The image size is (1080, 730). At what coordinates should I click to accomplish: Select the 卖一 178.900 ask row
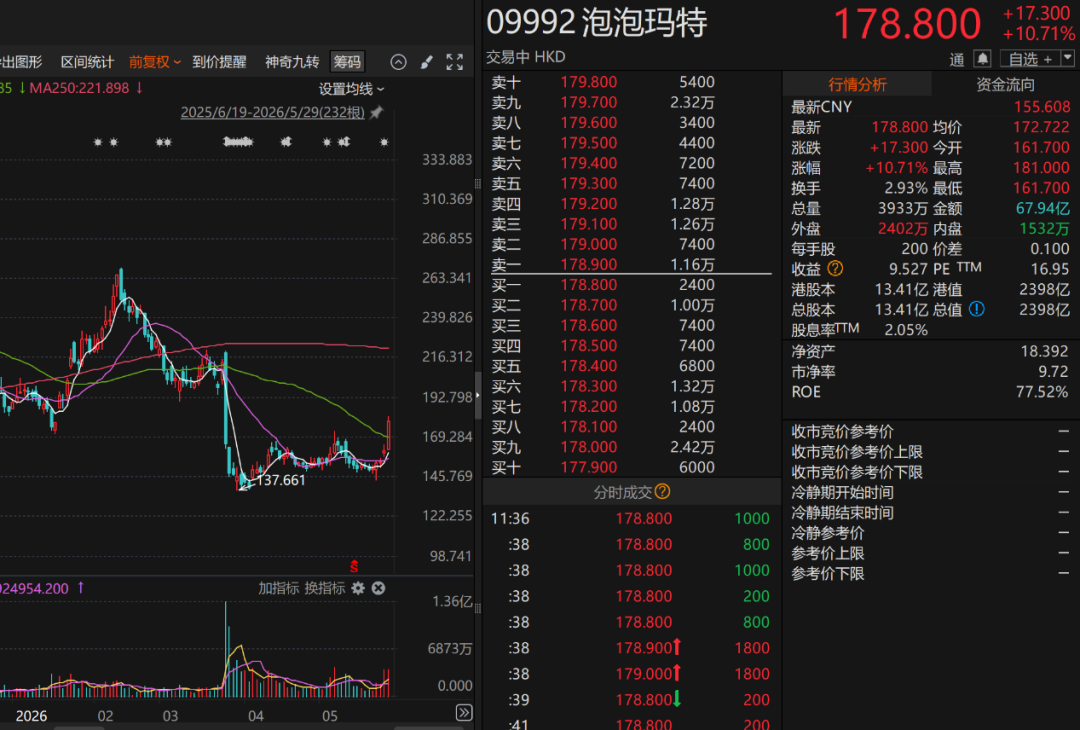click(631, 264)
